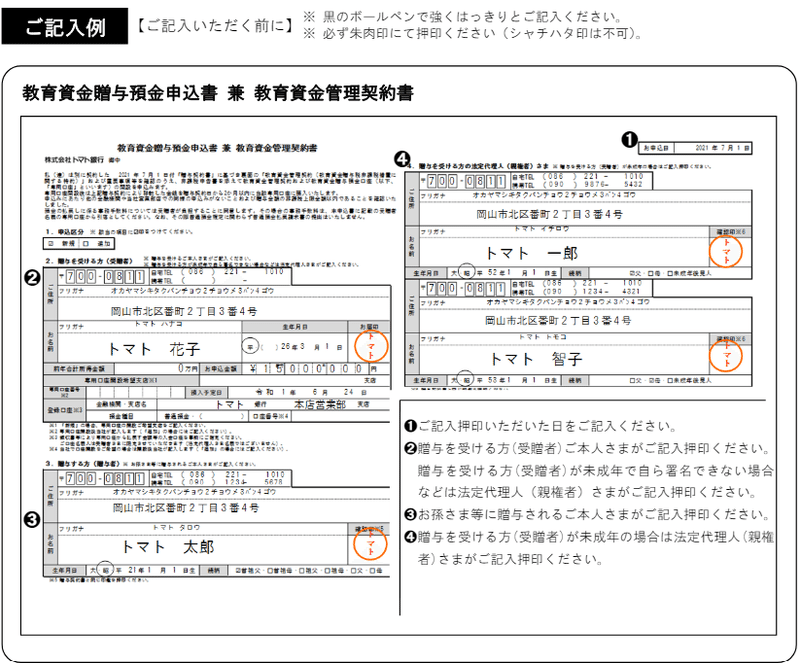
Task: Select the circled 昭 era for 一郎's birthdate
Action: [x=466, y=273]
